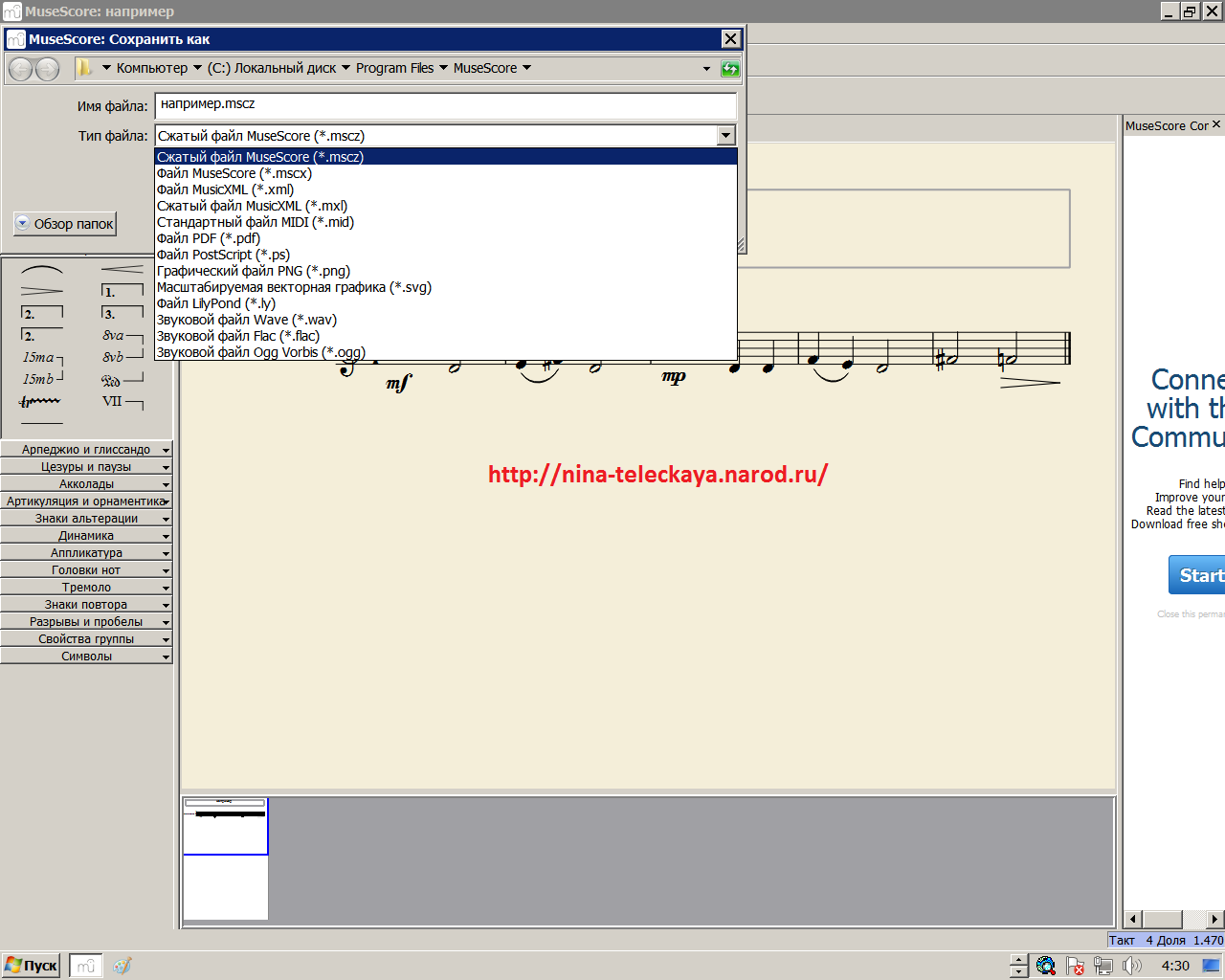Choose Файл MusicXML (*.xml) format
Image resolution: width=1225 pixels, height=980 pixels.
pyautogui.click(x=446, y=189)
